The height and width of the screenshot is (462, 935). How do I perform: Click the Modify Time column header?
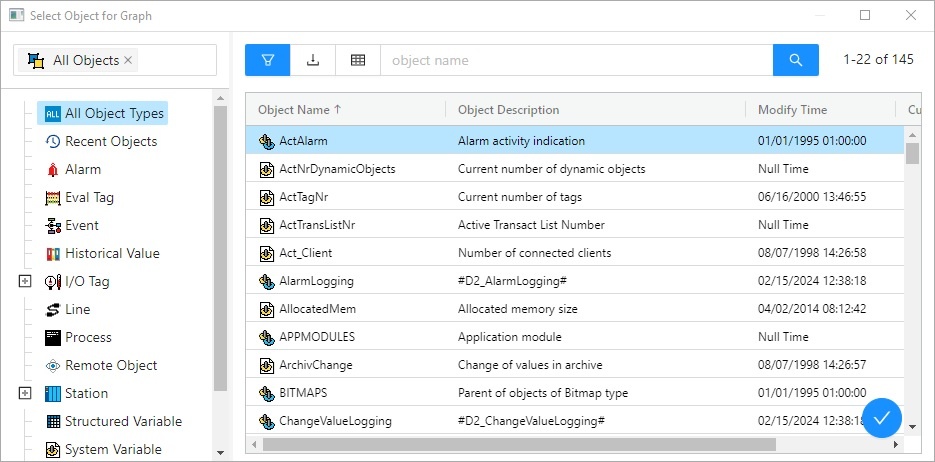tap(792, 110)
